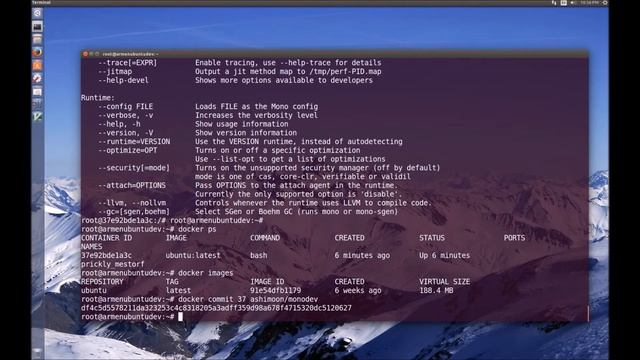Click the '--optimize=OPT' option
Screen dimensions: 640x360
tap(127, 151)
